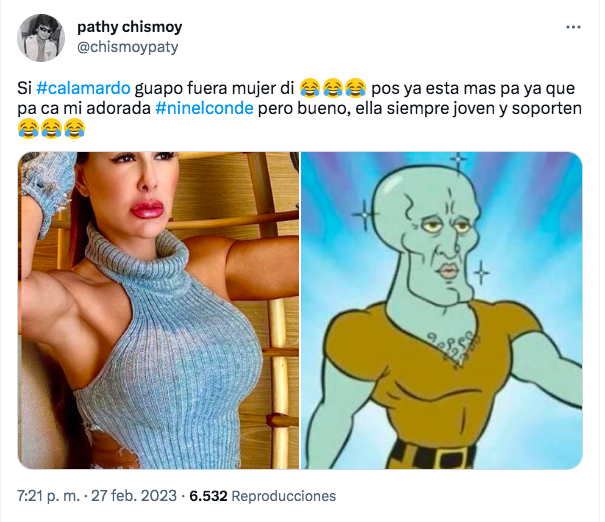Click the 27 feb. 2023 date
This screenshot has width=605, height=522.
click(x=134, y=496)
